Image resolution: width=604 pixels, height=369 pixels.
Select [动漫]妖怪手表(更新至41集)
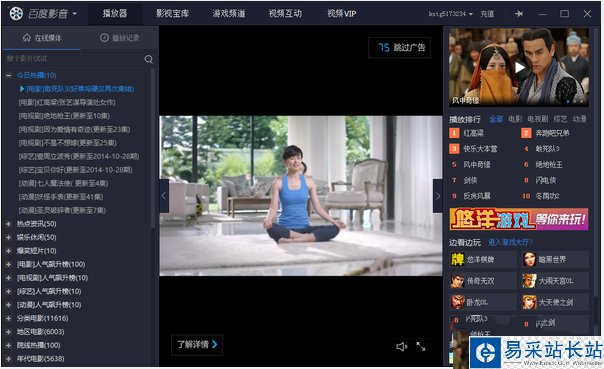pos(61,197)
